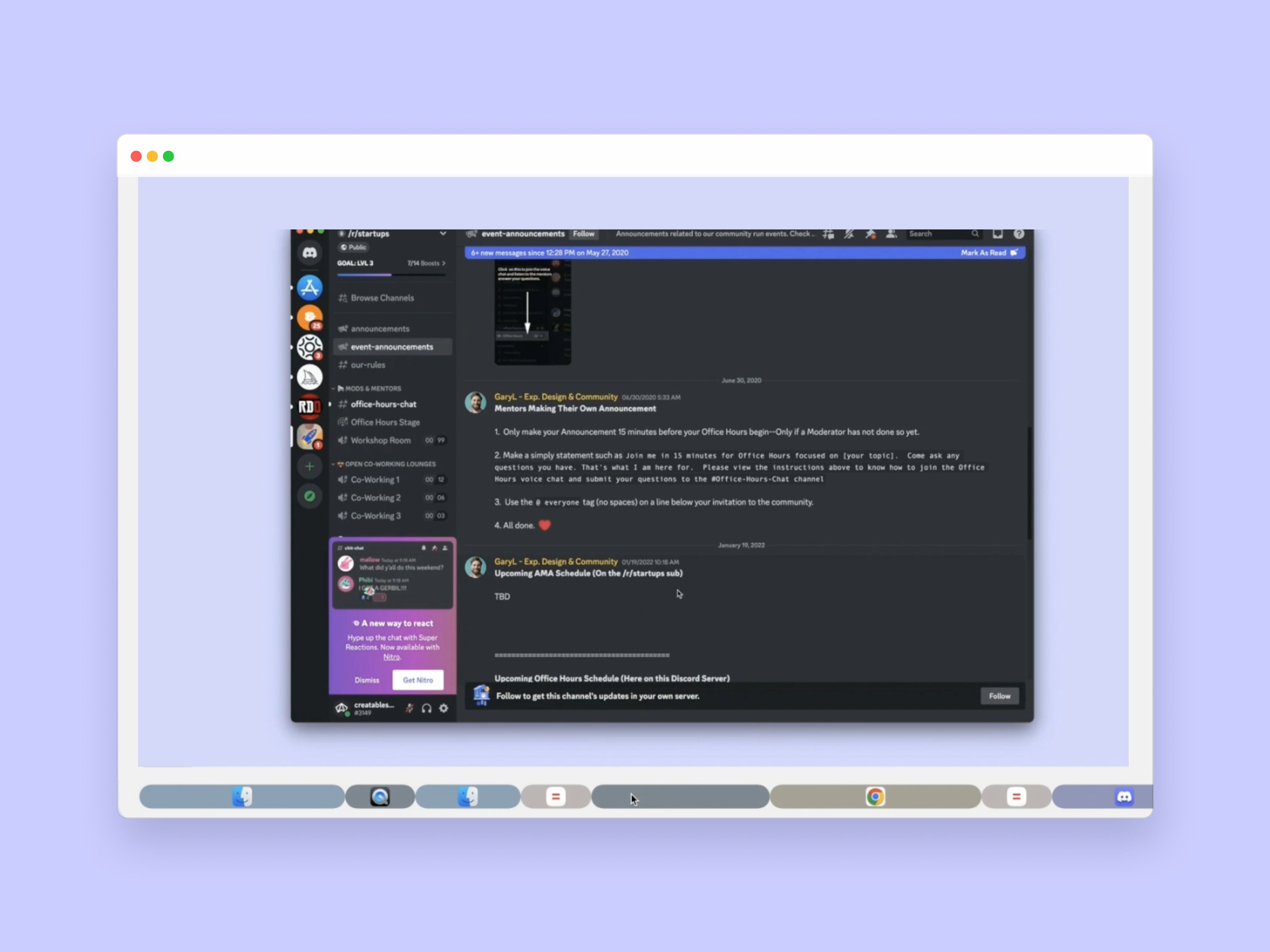Click the Add a Server plus icon
The height and width of the screenshot is (952, 1270).
(x=310, y=466)
